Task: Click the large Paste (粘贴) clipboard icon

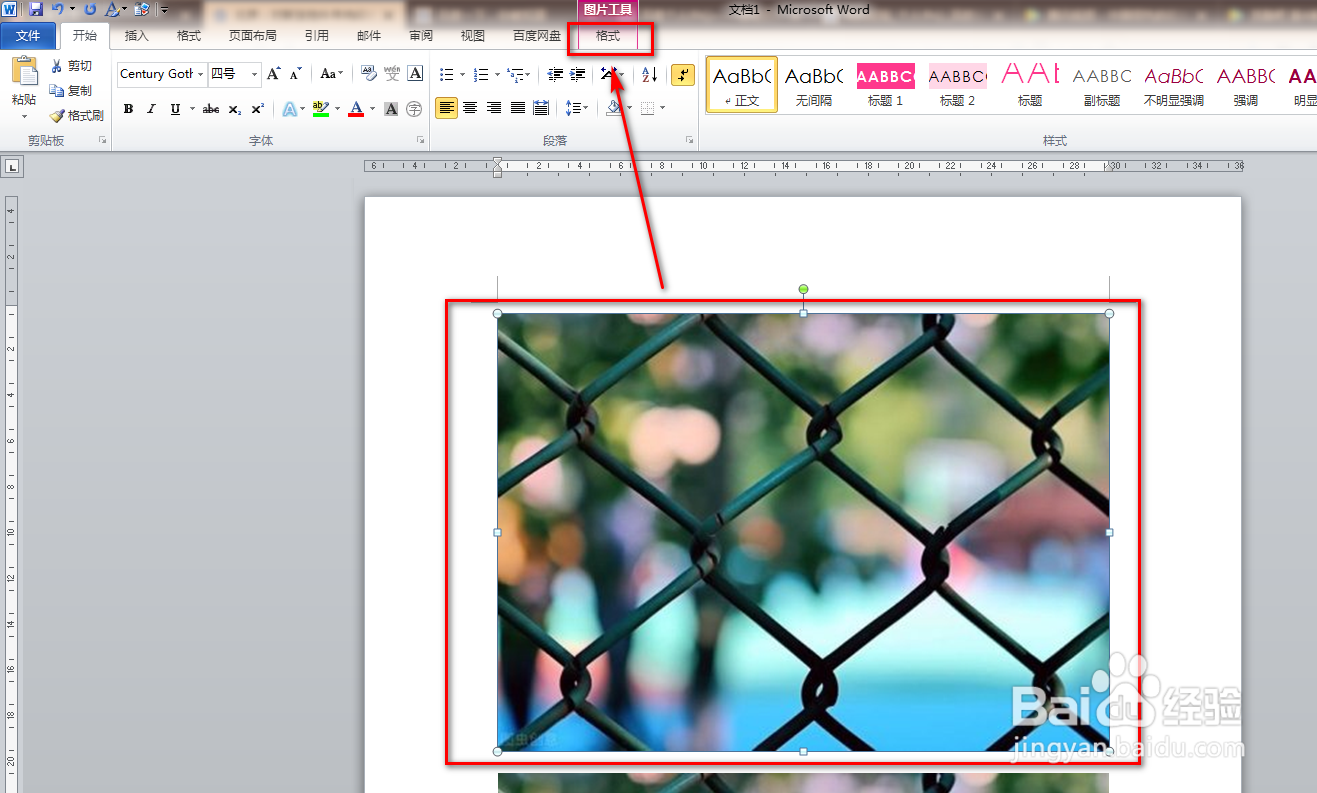Action: [x=24, y=71]
